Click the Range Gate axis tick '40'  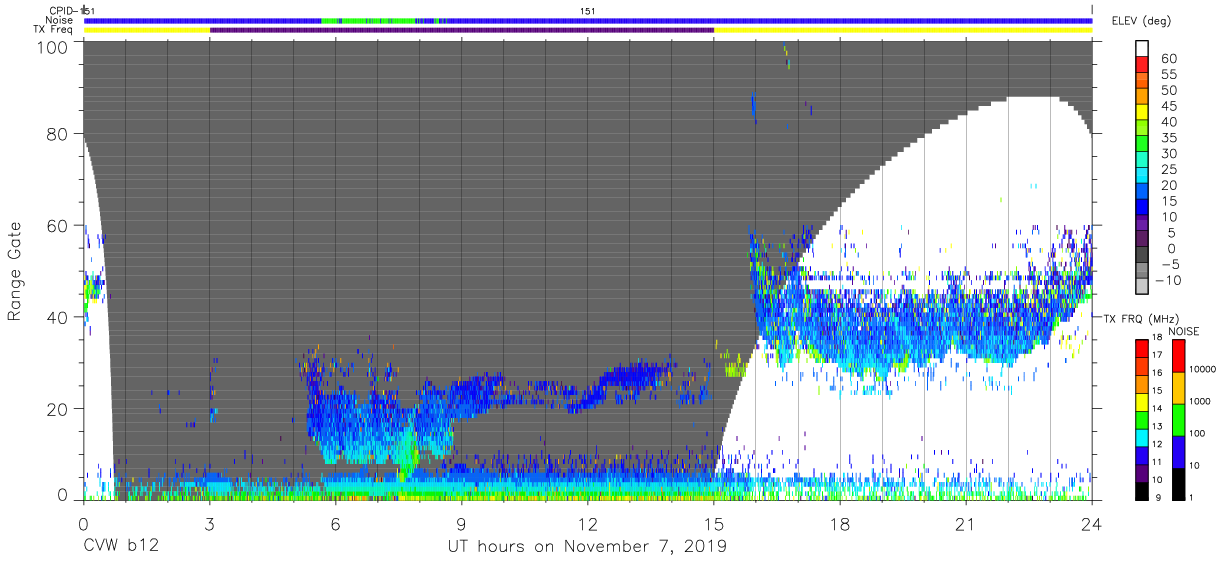pyautogui.click(x=59, y=317)
